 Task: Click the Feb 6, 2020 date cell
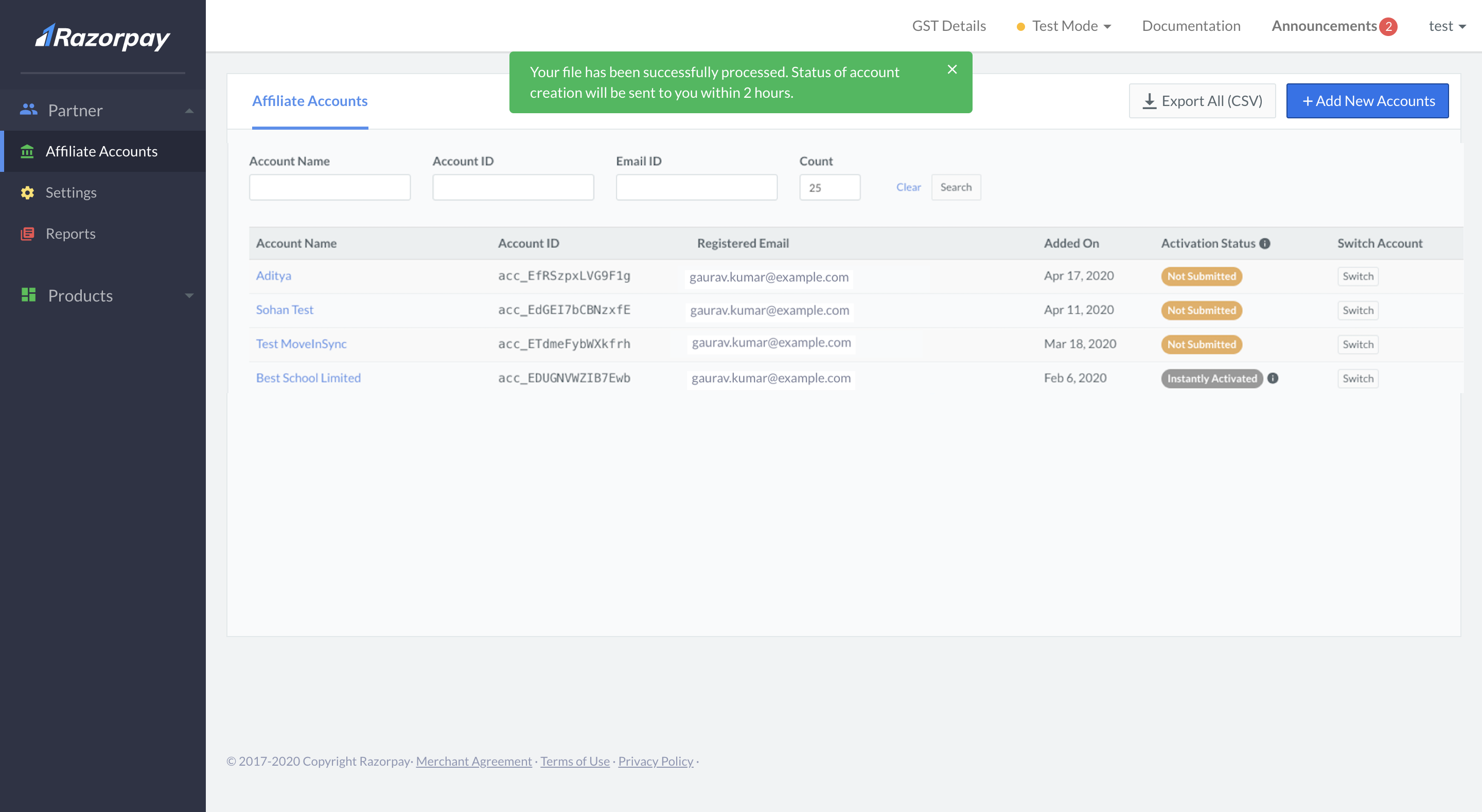pos(1075,378)
